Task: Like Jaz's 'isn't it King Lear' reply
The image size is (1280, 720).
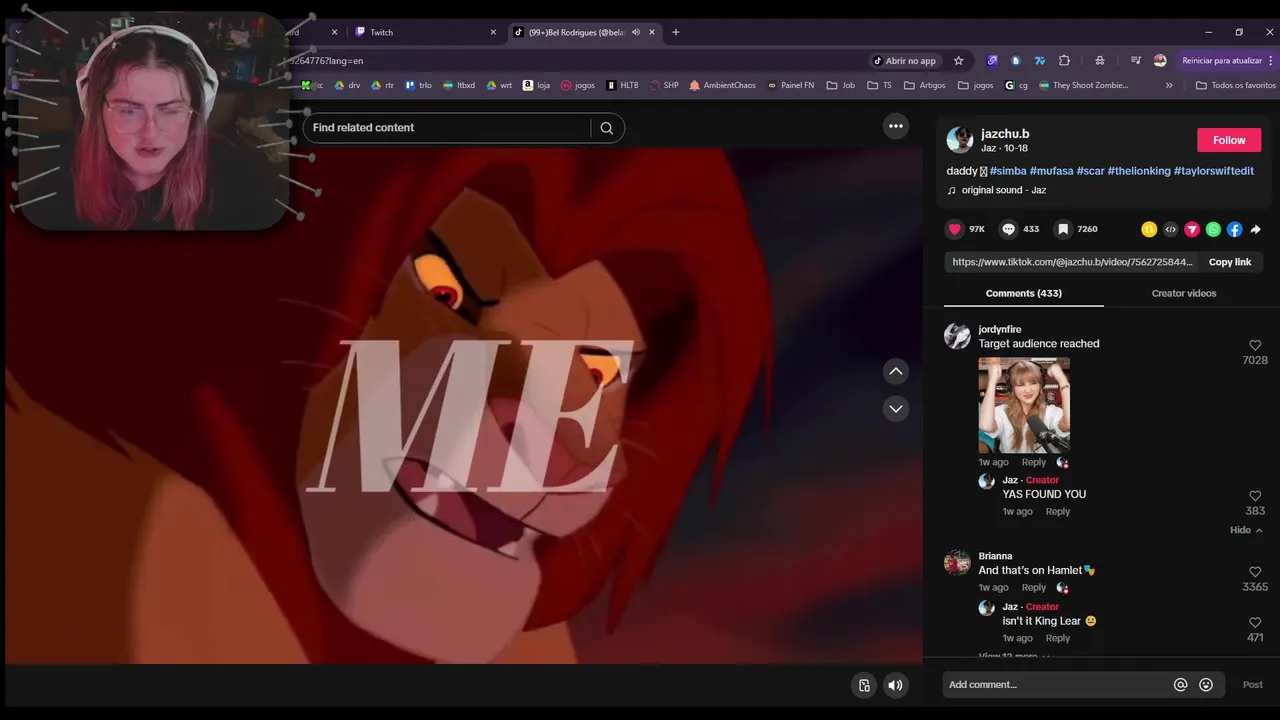Action: pos(1255,623)
